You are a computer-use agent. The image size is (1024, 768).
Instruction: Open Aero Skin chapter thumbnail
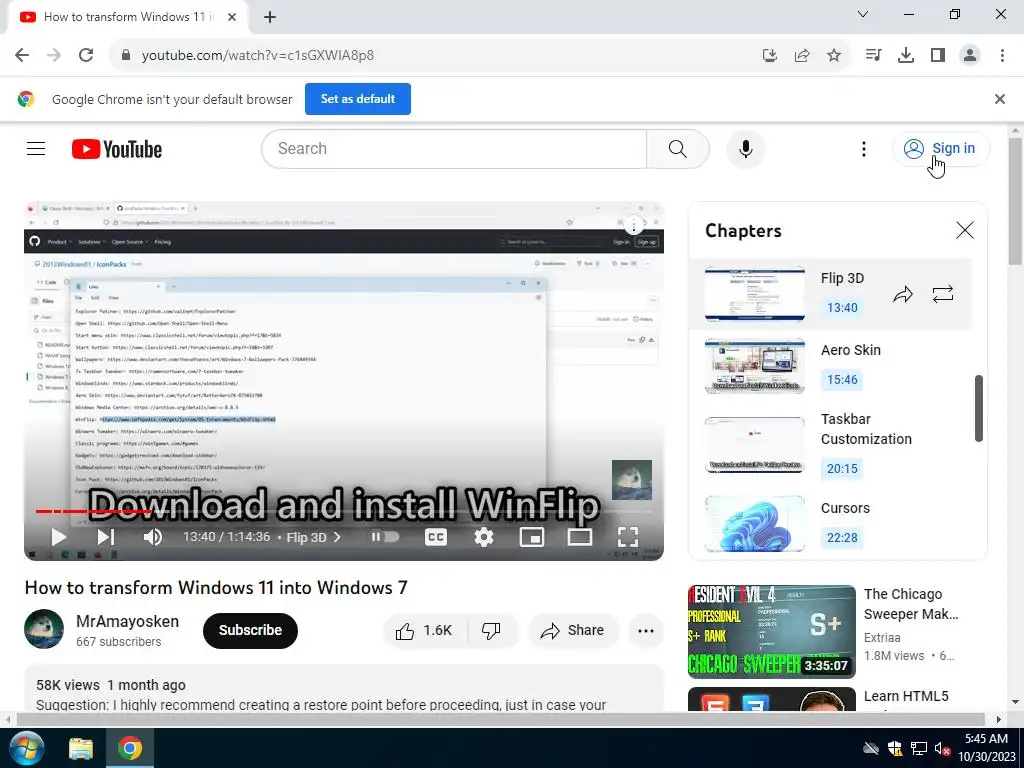[x=755, y=366]
